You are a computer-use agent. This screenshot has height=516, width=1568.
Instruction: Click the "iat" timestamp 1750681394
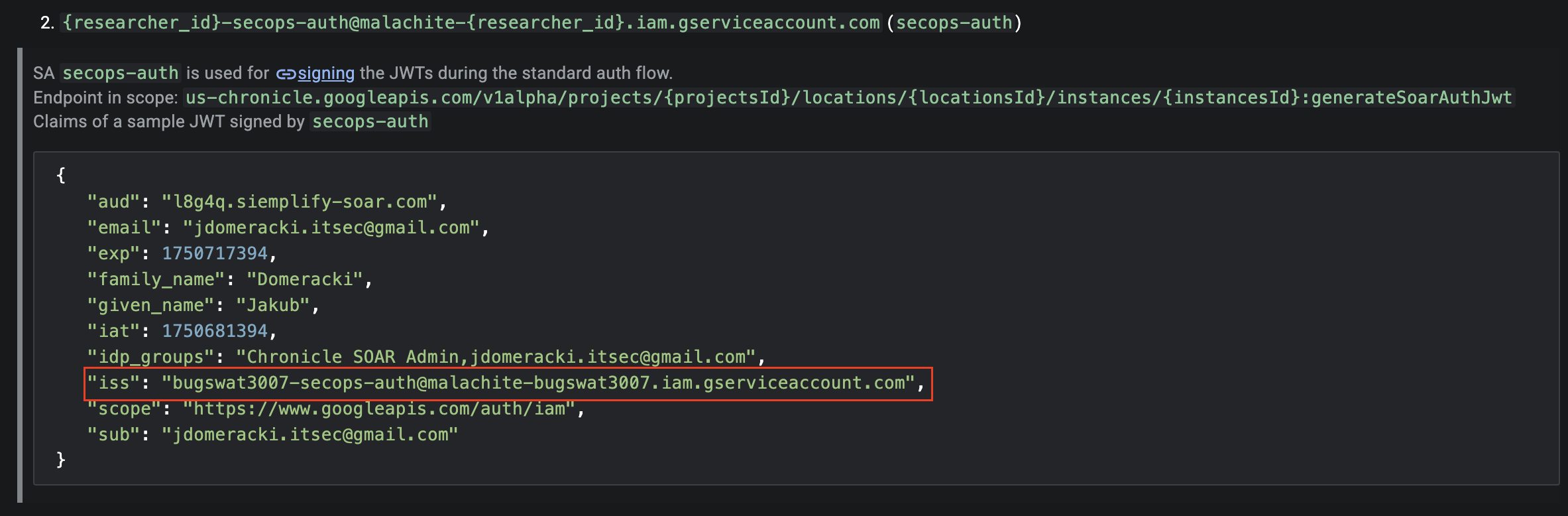point(215,331)
